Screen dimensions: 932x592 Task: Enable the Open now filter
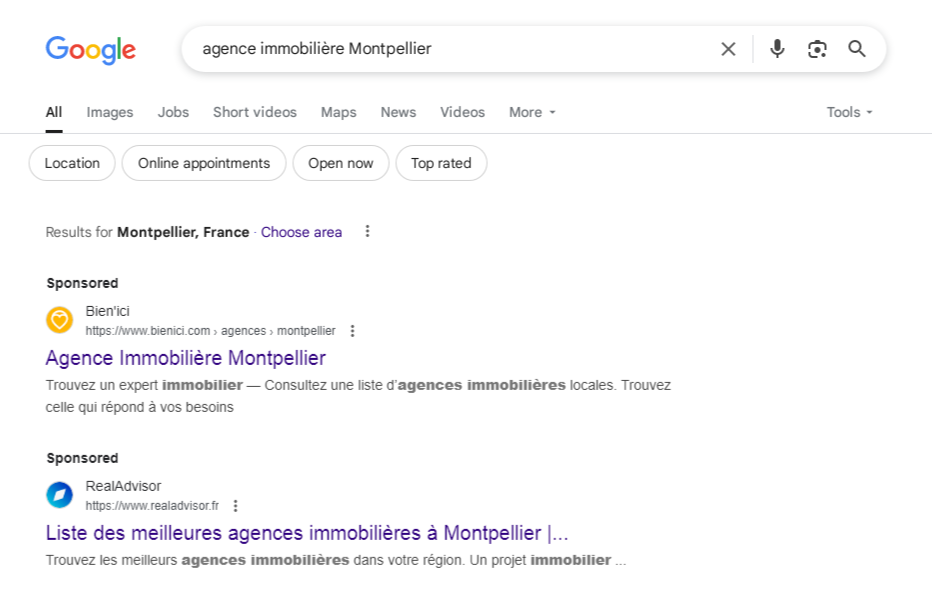(340, 163)
